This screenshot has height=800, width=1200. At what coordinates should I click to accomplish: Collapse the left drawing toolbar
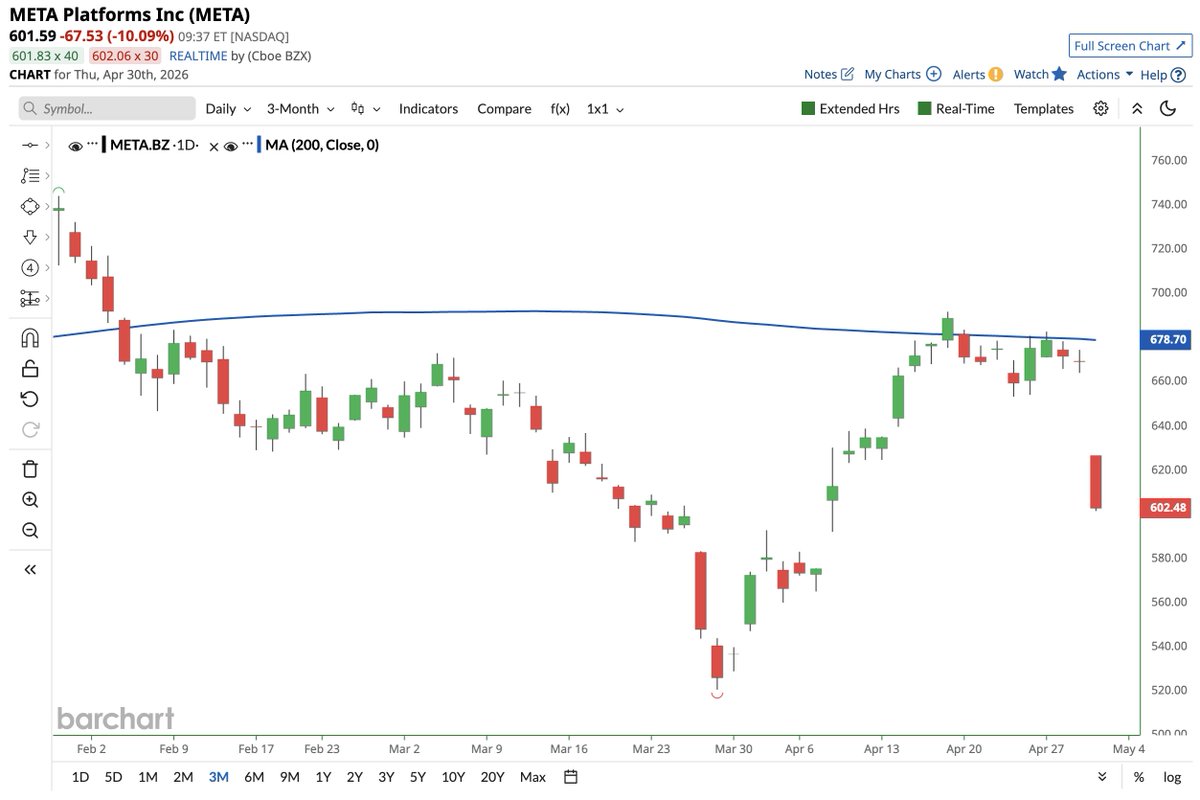click(x=30, y=569)
